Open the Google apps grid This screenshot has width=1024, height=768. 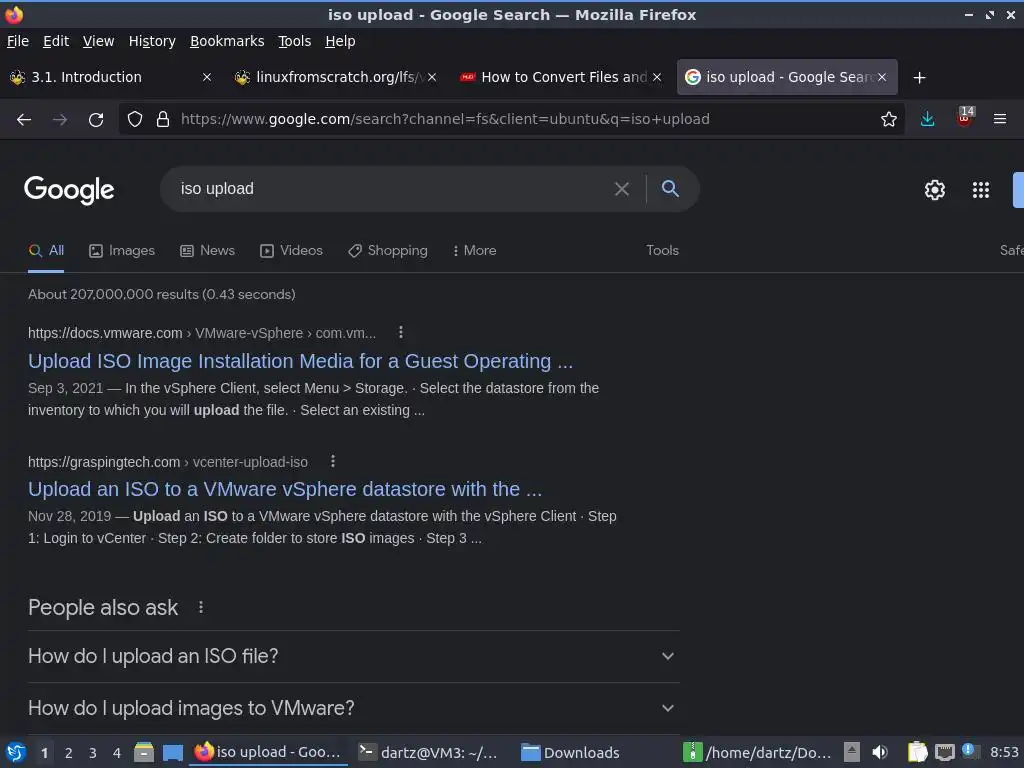981,190
